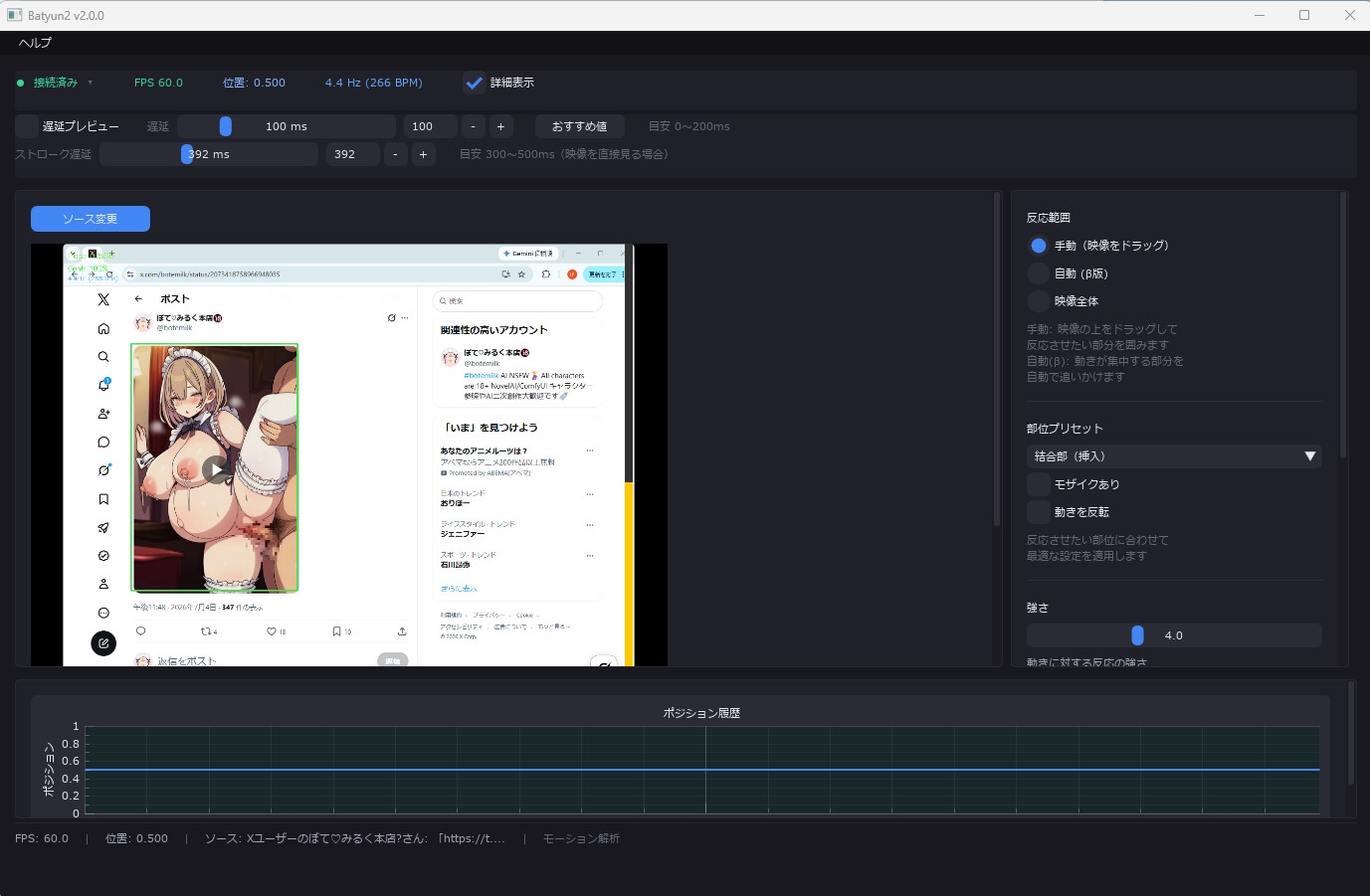This screenshot has width=1370, height=896.
Task: Select 手動（映像をドラッグ） reaction range
Action: (1039, 246)
